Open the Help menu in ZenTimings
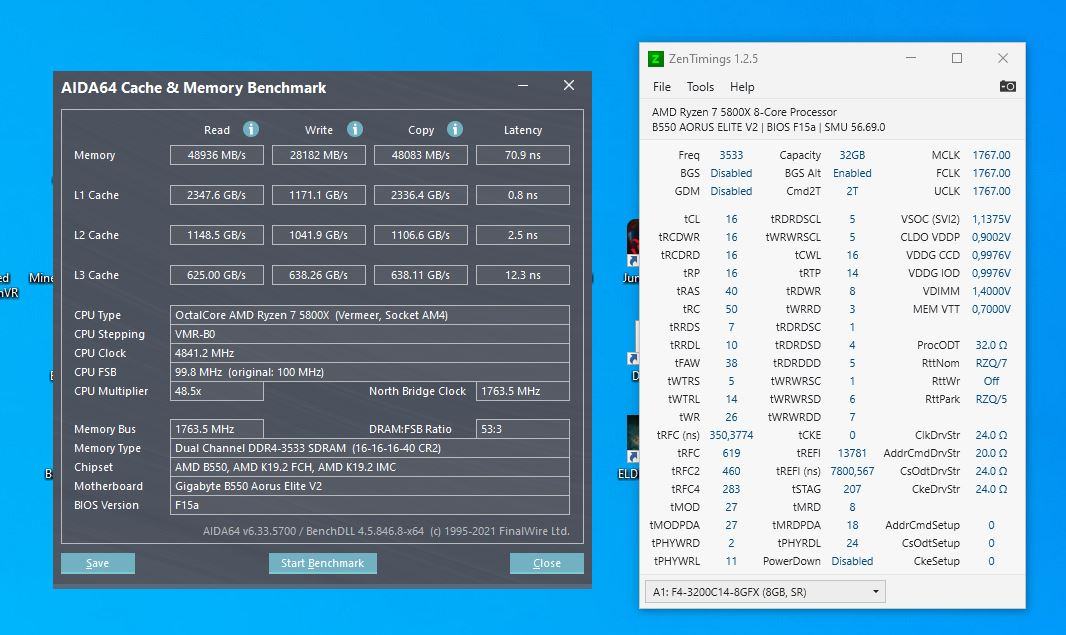 point(742,87)
